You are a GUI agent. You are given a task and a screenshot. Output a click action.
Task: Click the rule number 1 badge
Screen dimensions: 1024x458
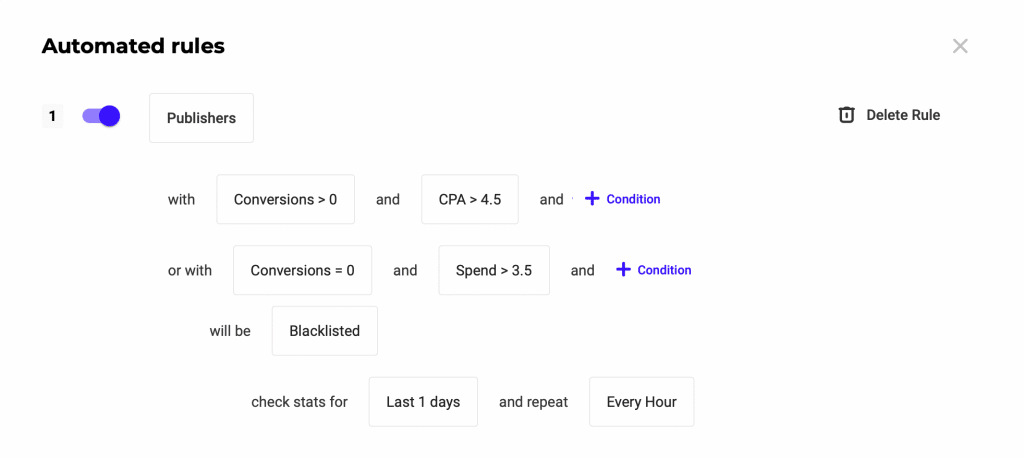tap(52, 116)
